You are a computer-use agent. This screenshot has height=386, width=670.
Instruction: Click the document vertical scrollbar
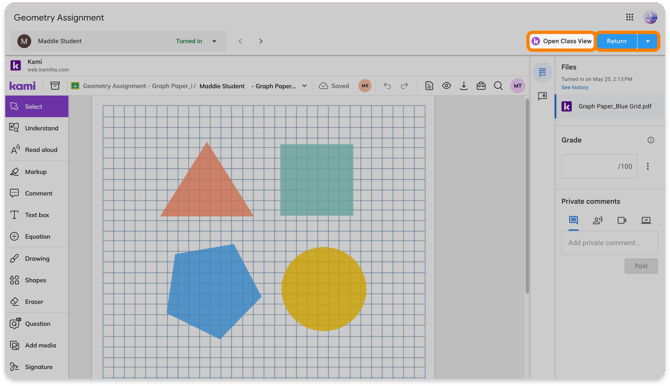tap(527, 196)
